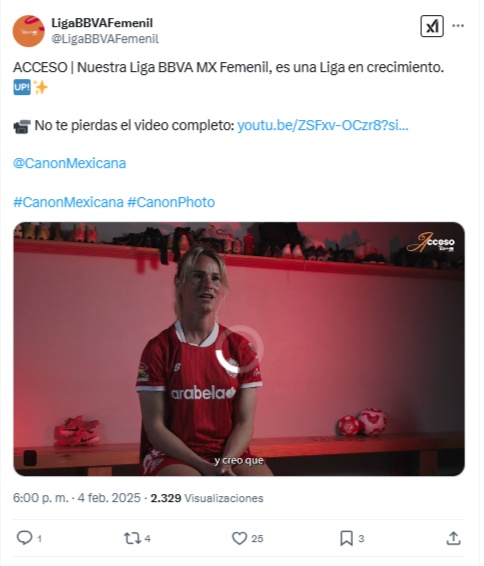Open the #CanonMexicana hashtag

coord(69,203)
